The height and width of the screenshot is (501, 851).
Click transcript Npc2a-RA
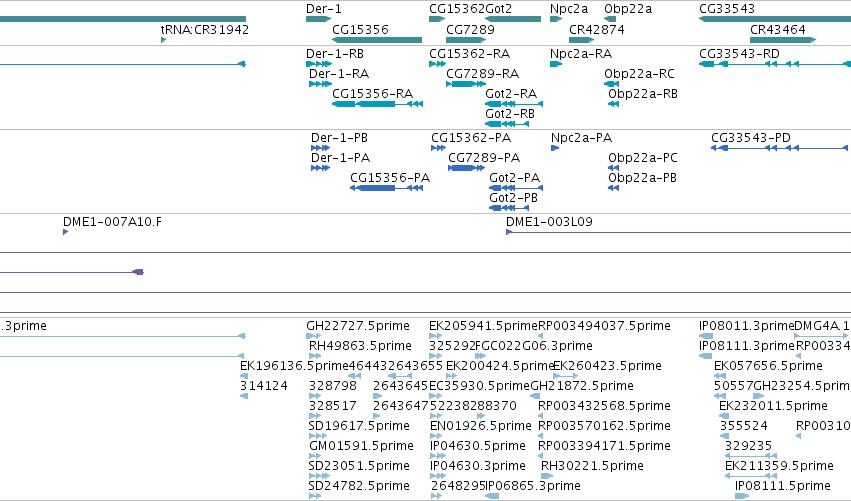pyautogui.click(x=581, y=54)
